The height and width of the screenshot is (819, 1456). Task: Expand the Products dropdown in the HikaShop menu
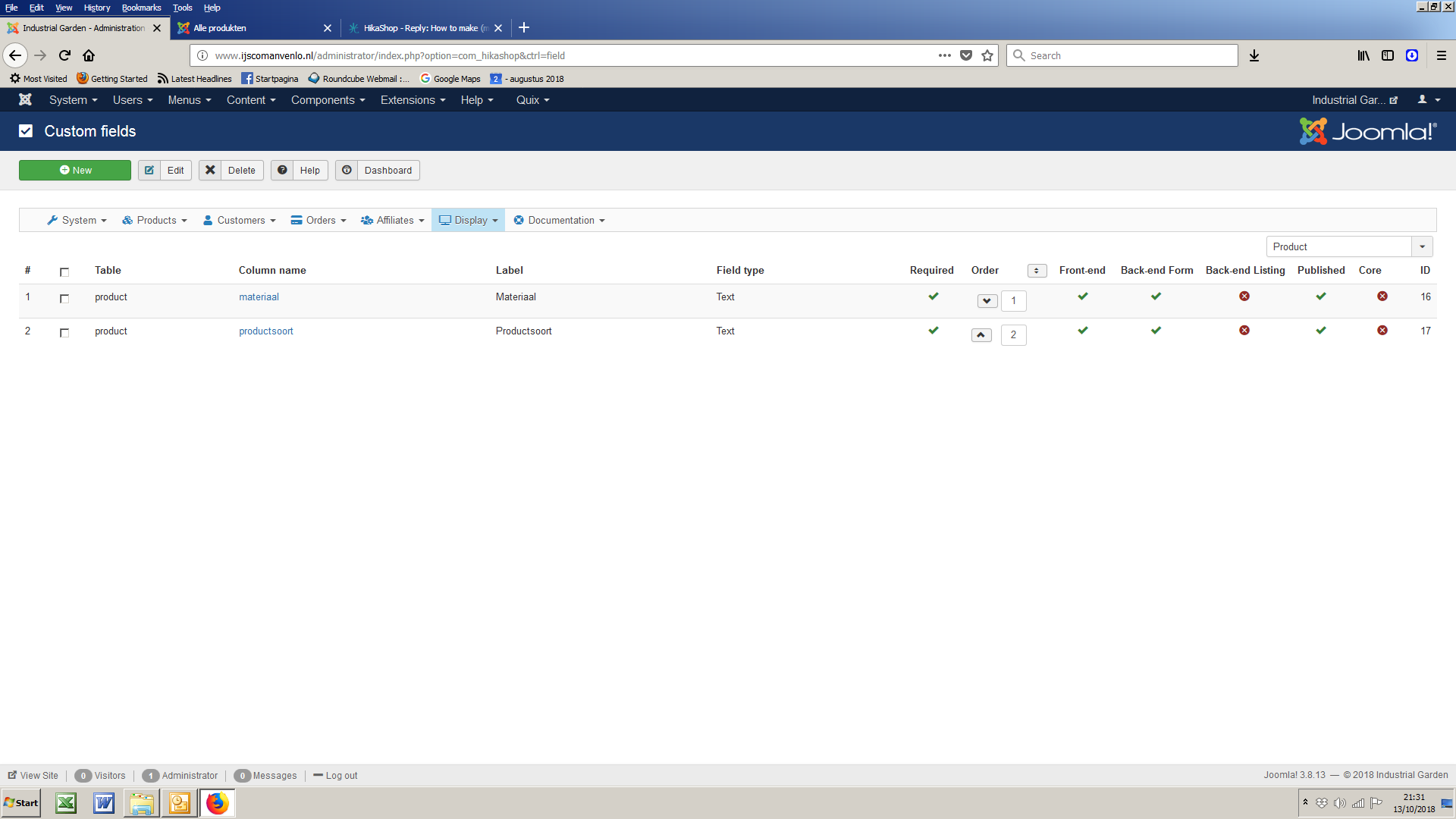[x=155, y=221]
